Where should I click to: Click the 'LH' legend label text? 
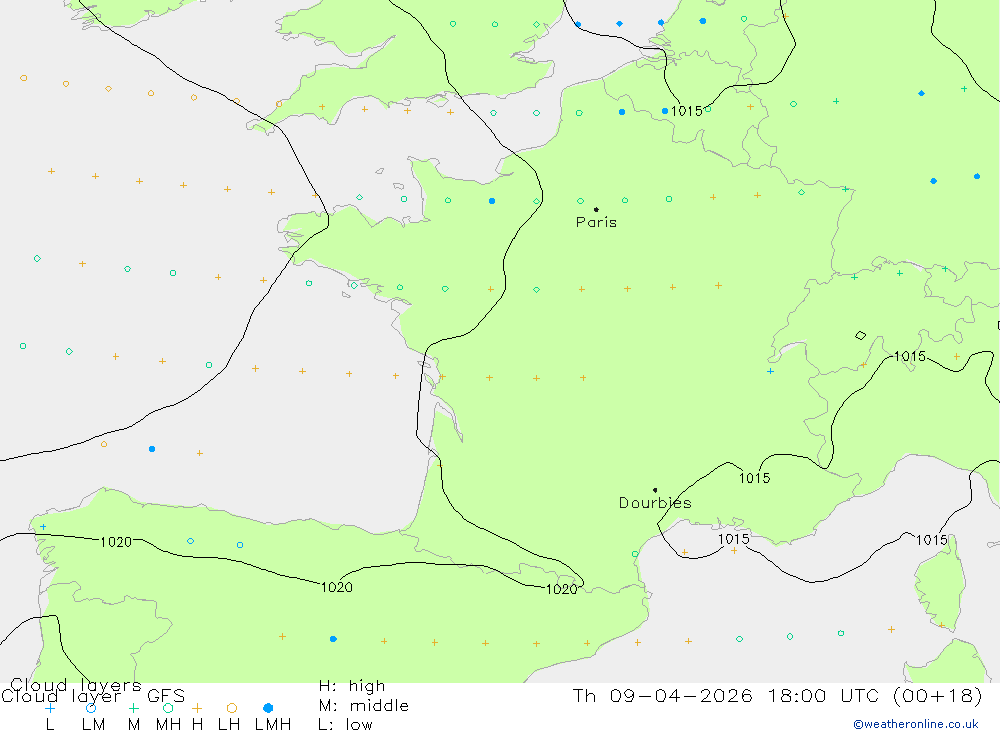(229, 725)
